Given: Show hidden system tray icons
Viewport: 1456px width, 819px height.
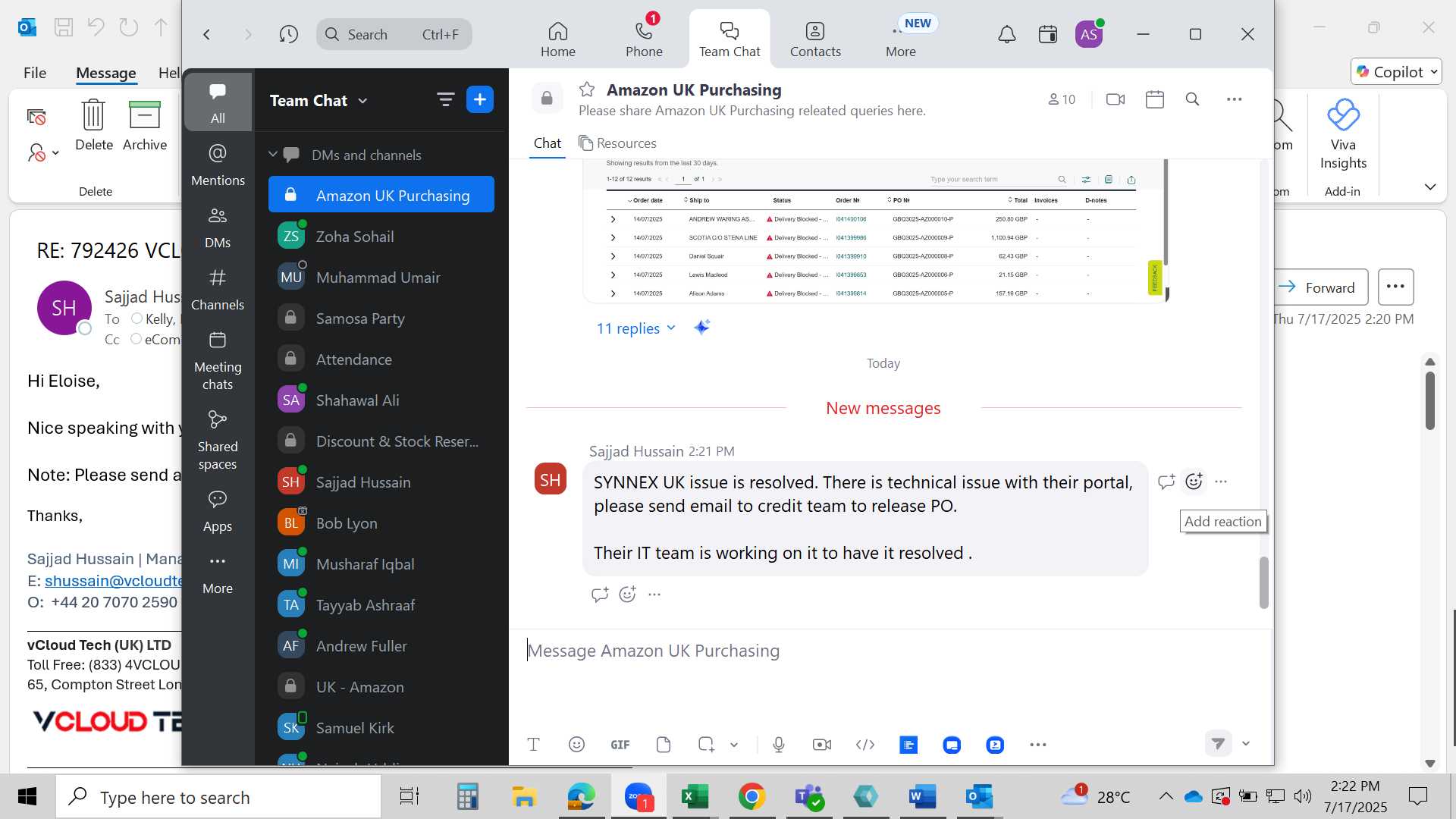Looking at the screenshot, I should pos(1166,796).
